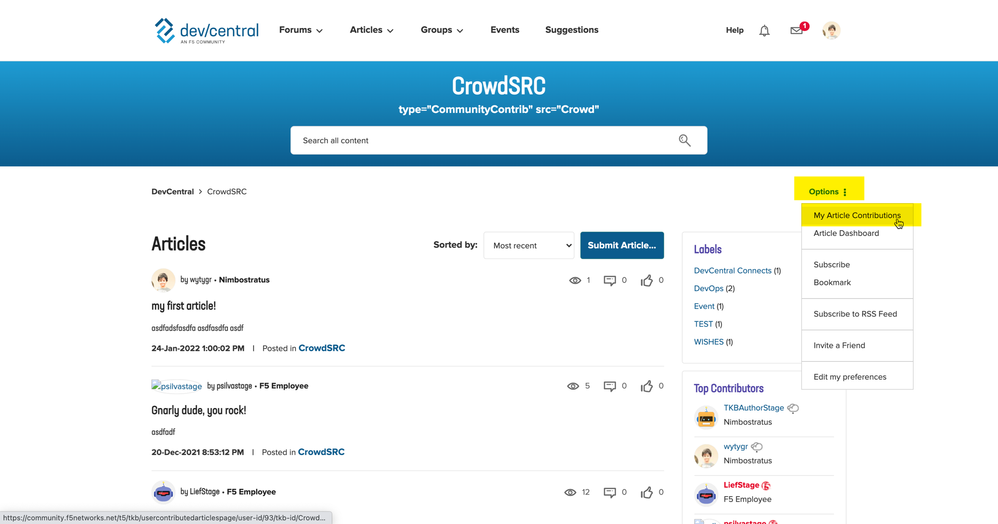This screenshot has height=524, width=998.
Task: Click views eye icon on LiefStage article
Action: 570,492
